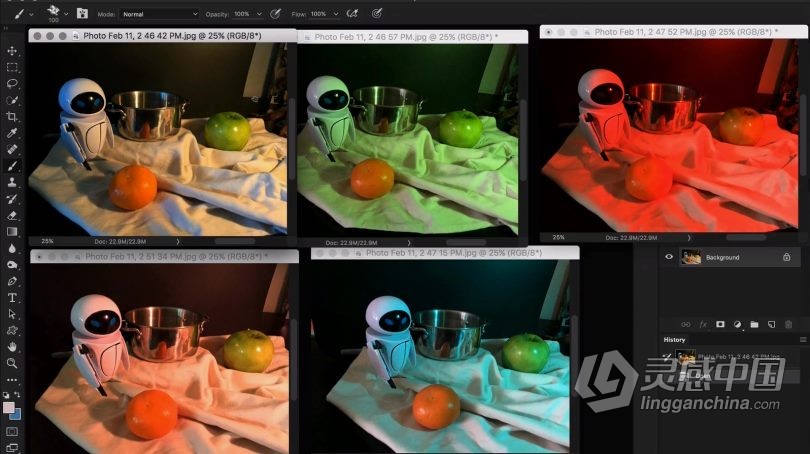Viewport: 810px width, 454px height.
Task: Click the Flow 100% value field
Action: (x=319, y=14)
